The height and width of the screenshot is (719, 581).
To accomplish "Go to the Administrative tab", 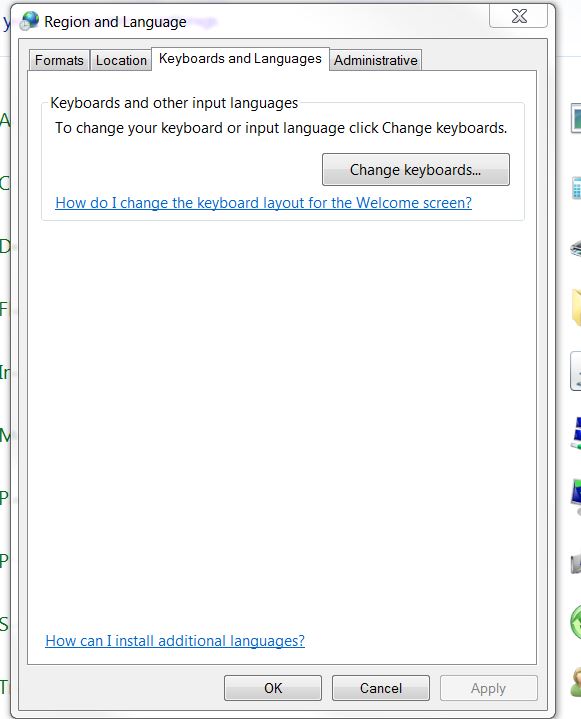I will tap(376, 60).
